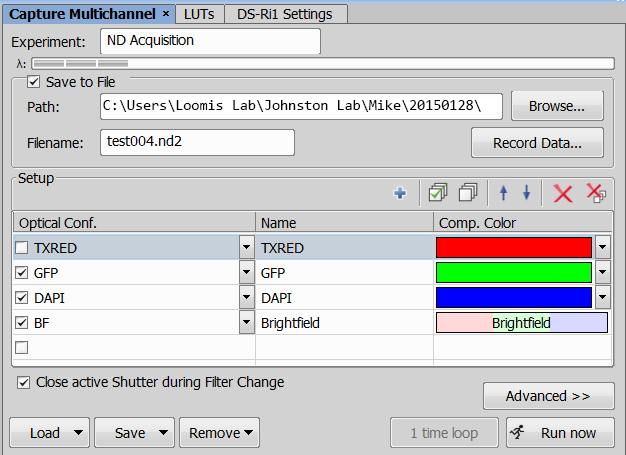Screen dimensions: 626x455
Task: Uncheck the GFP channel checkbox
Action: [x=22, y=272]
